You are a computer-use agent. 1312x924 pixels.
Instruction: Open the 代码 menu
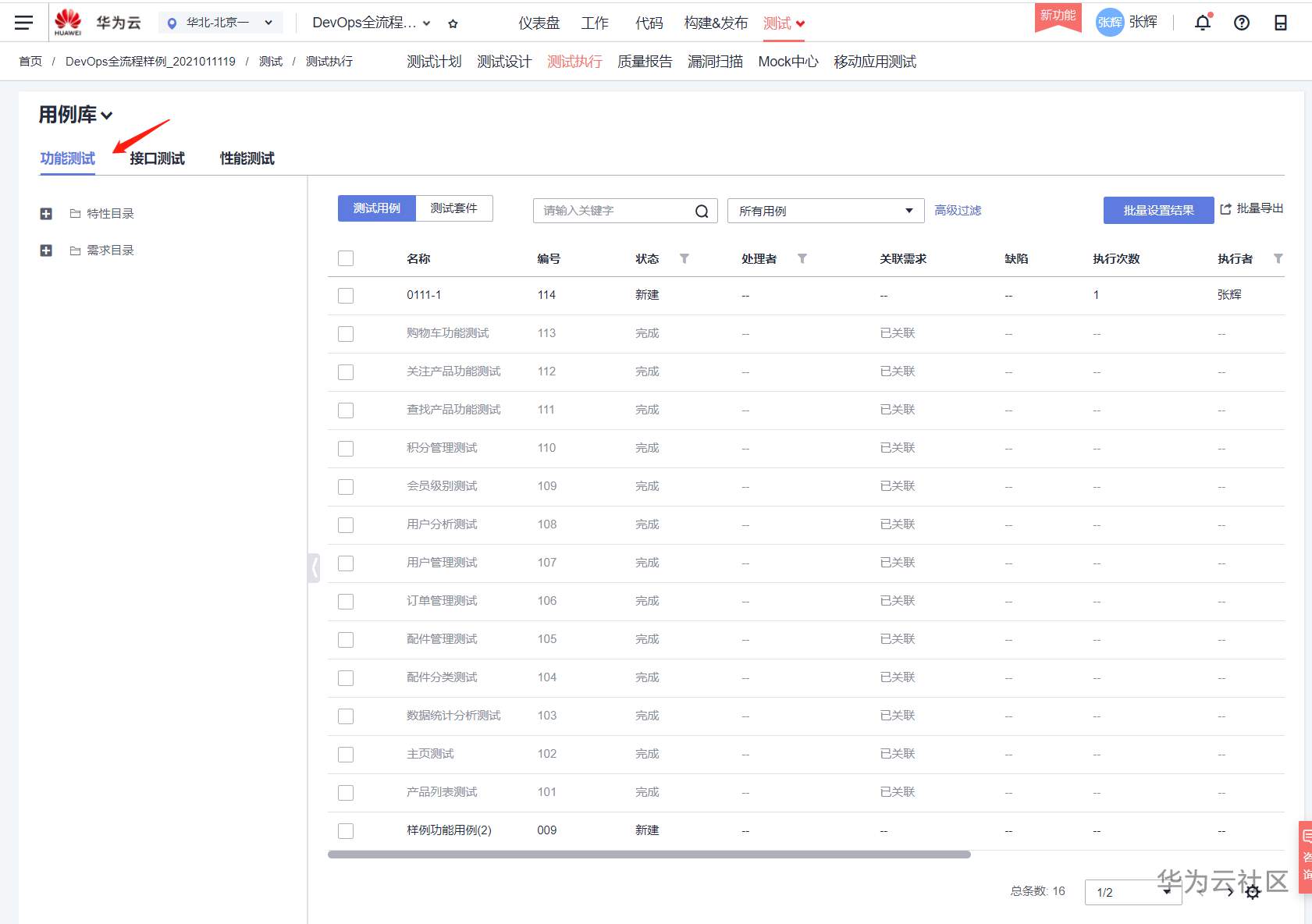(649, 23)
